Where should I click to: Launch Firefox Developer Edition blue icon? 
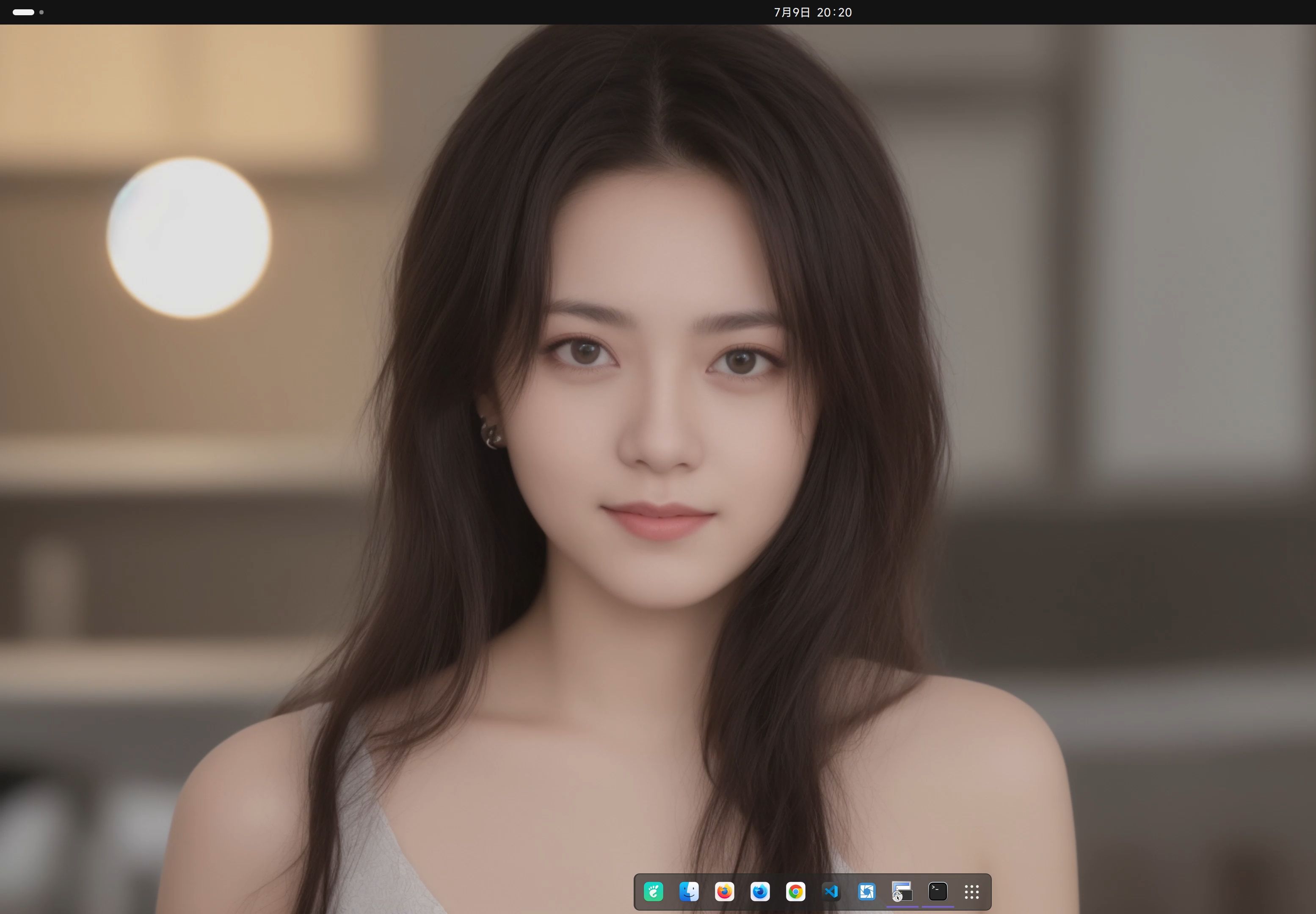[760, 892]
